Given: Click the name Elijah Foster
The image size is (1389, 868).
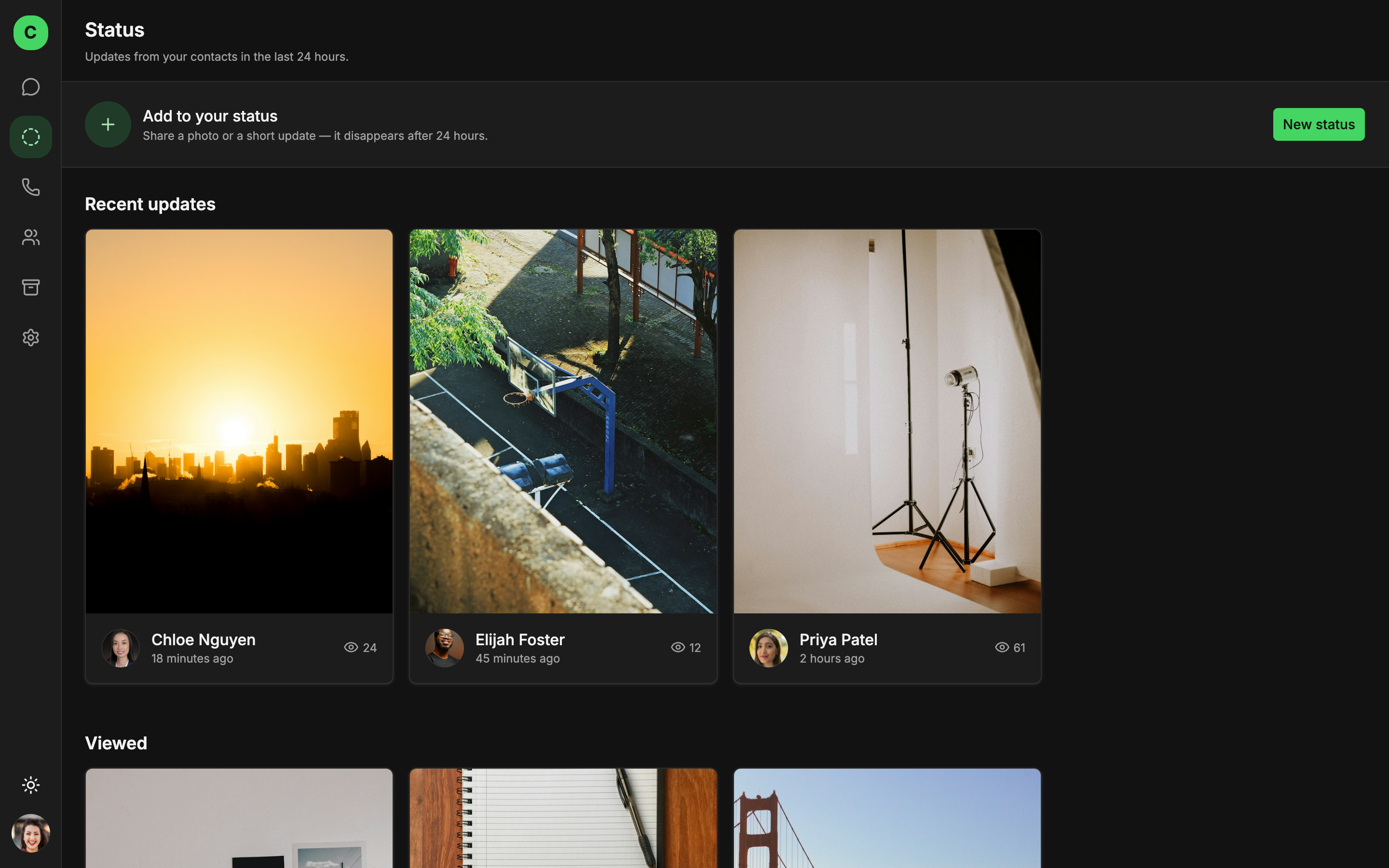Looking at the screenshot, I should coord(520,639).
